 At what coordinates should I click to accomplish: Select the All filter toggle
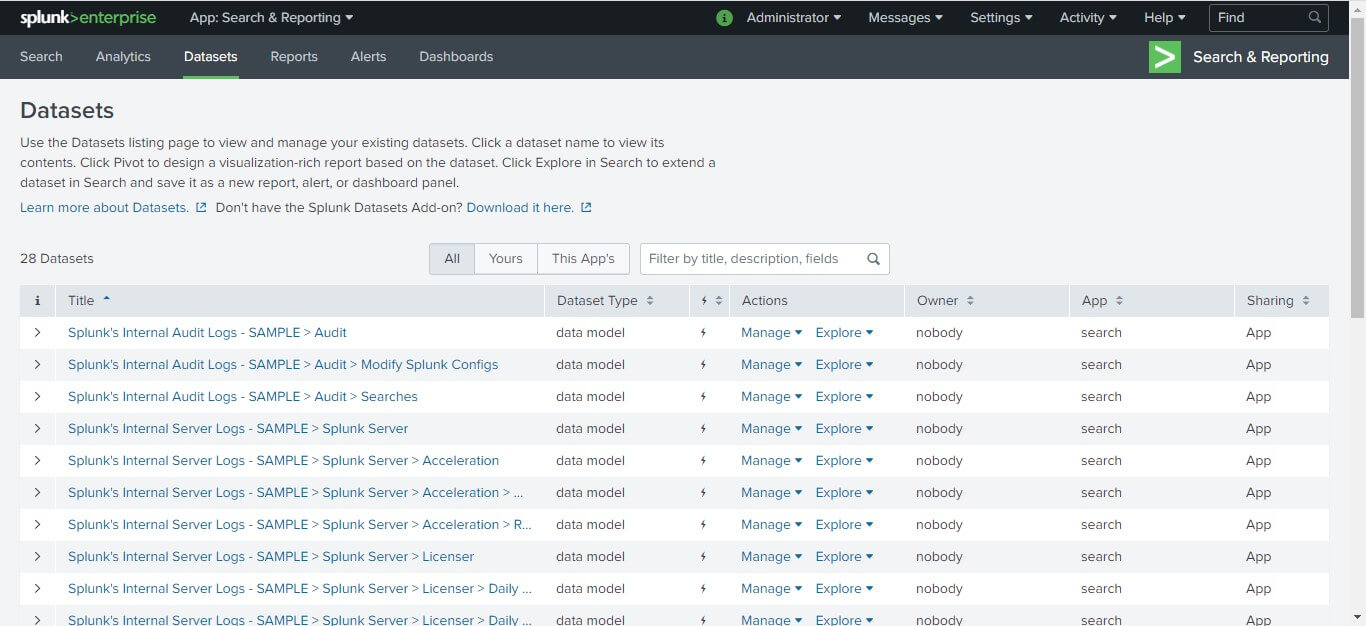tap(452, 259)
